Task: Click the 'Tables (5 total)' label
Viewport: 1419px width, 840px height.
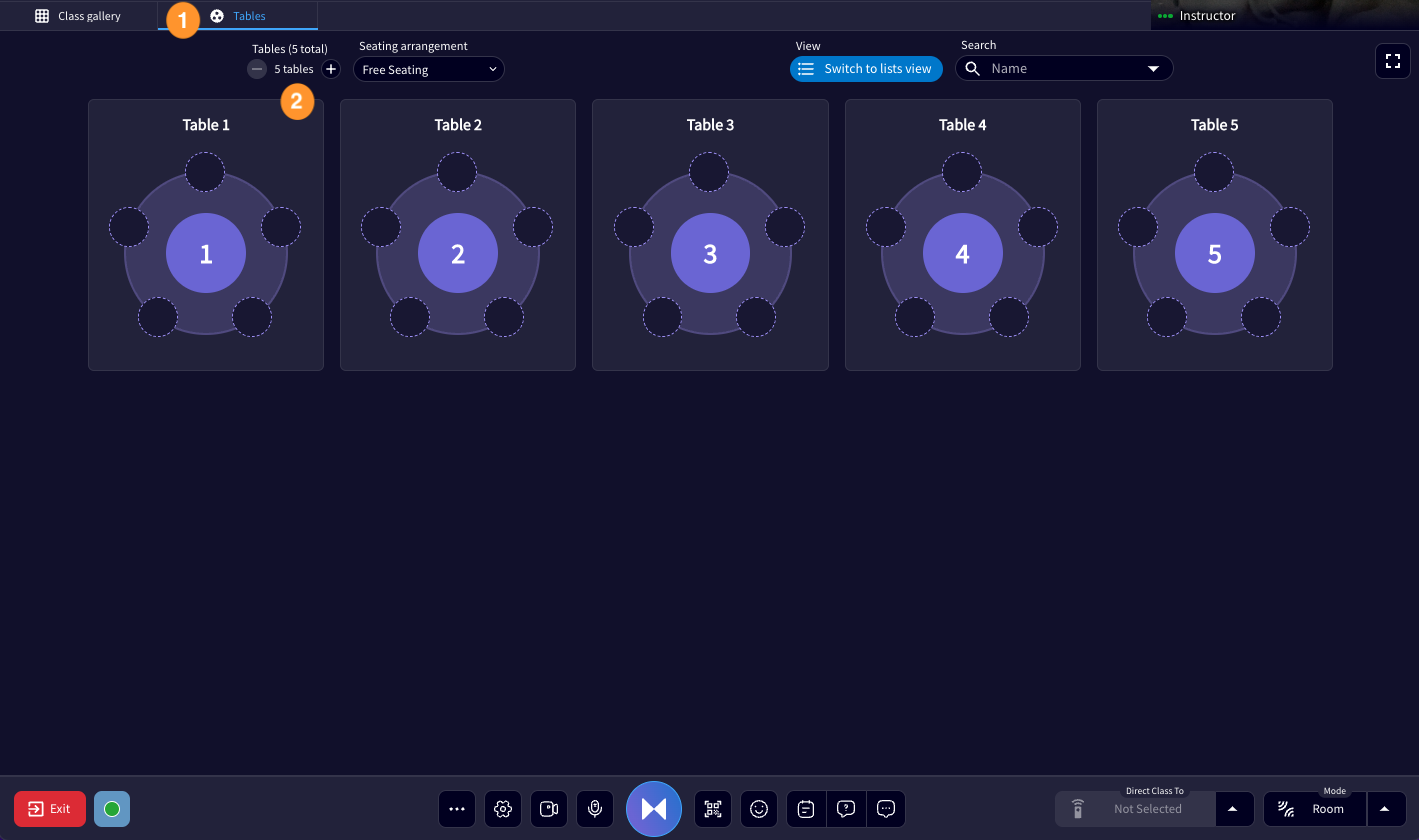Action: (x=290, y=49)
